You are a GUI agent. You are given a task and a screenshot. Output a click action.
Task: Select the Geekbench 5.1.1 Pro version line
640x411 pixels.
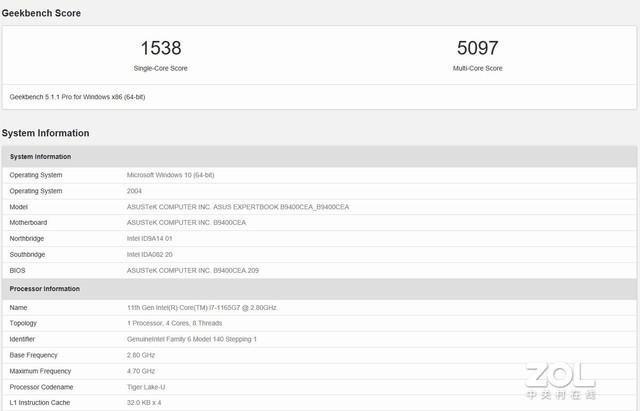point(77,97)
